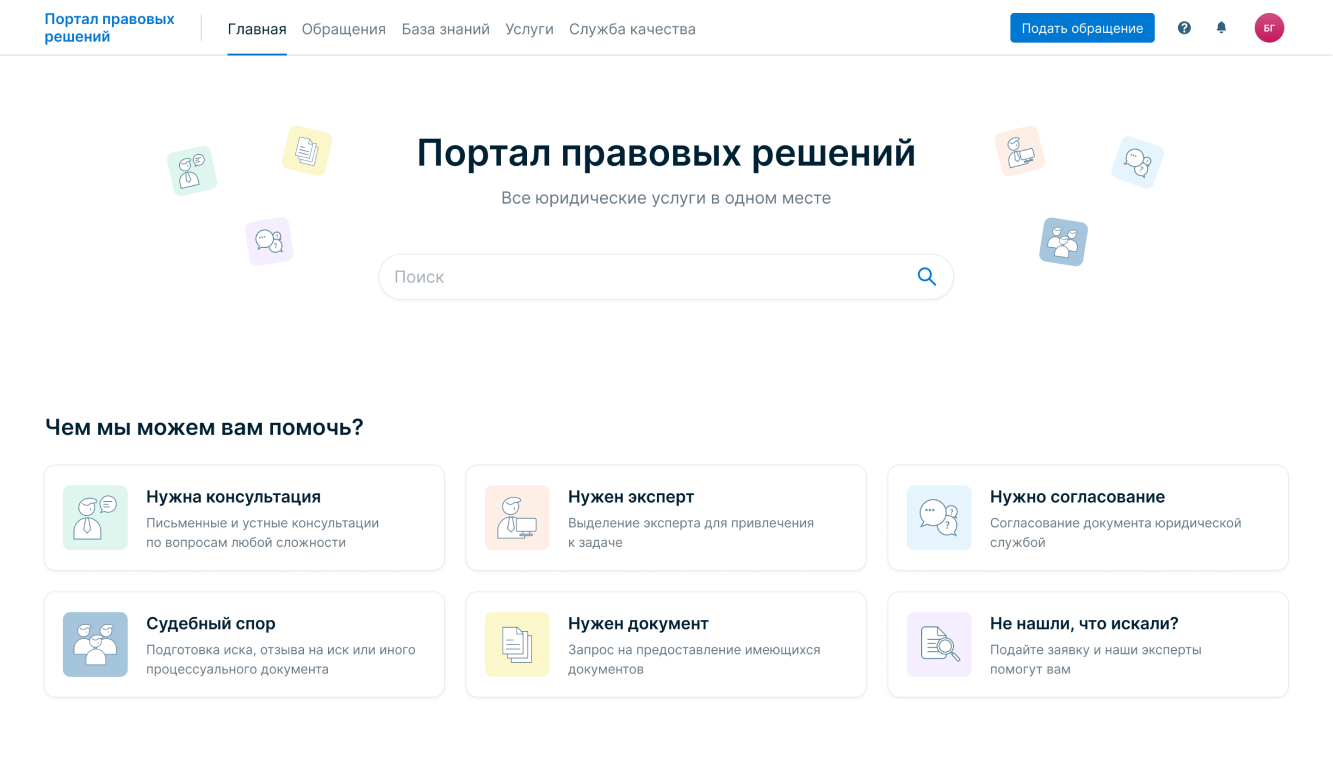The image size is (1333, 768).
Task: Open the Служба качества tab
Action: 632,29
